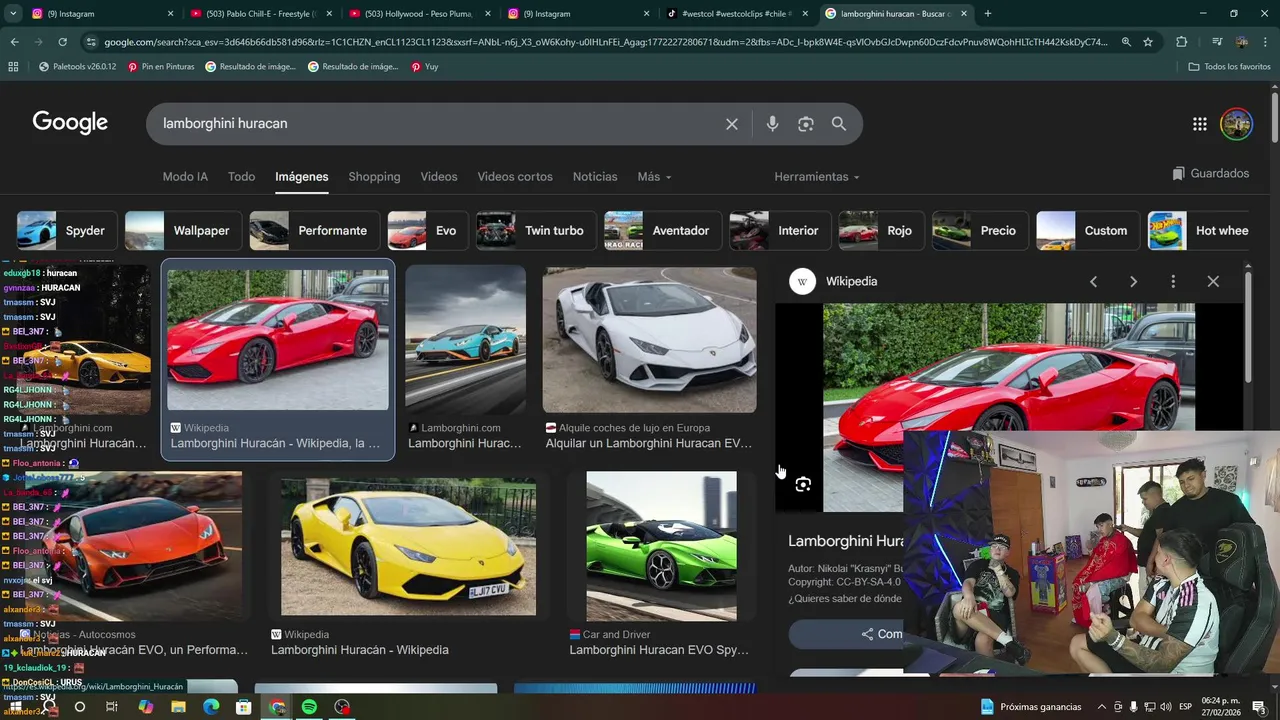Expand the Más search filter menu
This screenshot has height=720, width=1280.
[x=655, y=177]
